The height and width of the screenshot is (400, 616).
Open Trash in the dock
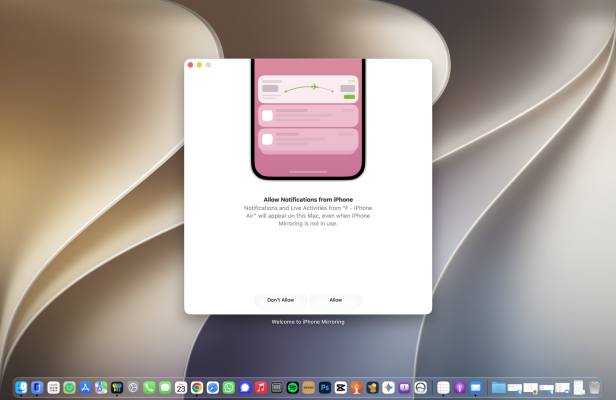point(594,388)
